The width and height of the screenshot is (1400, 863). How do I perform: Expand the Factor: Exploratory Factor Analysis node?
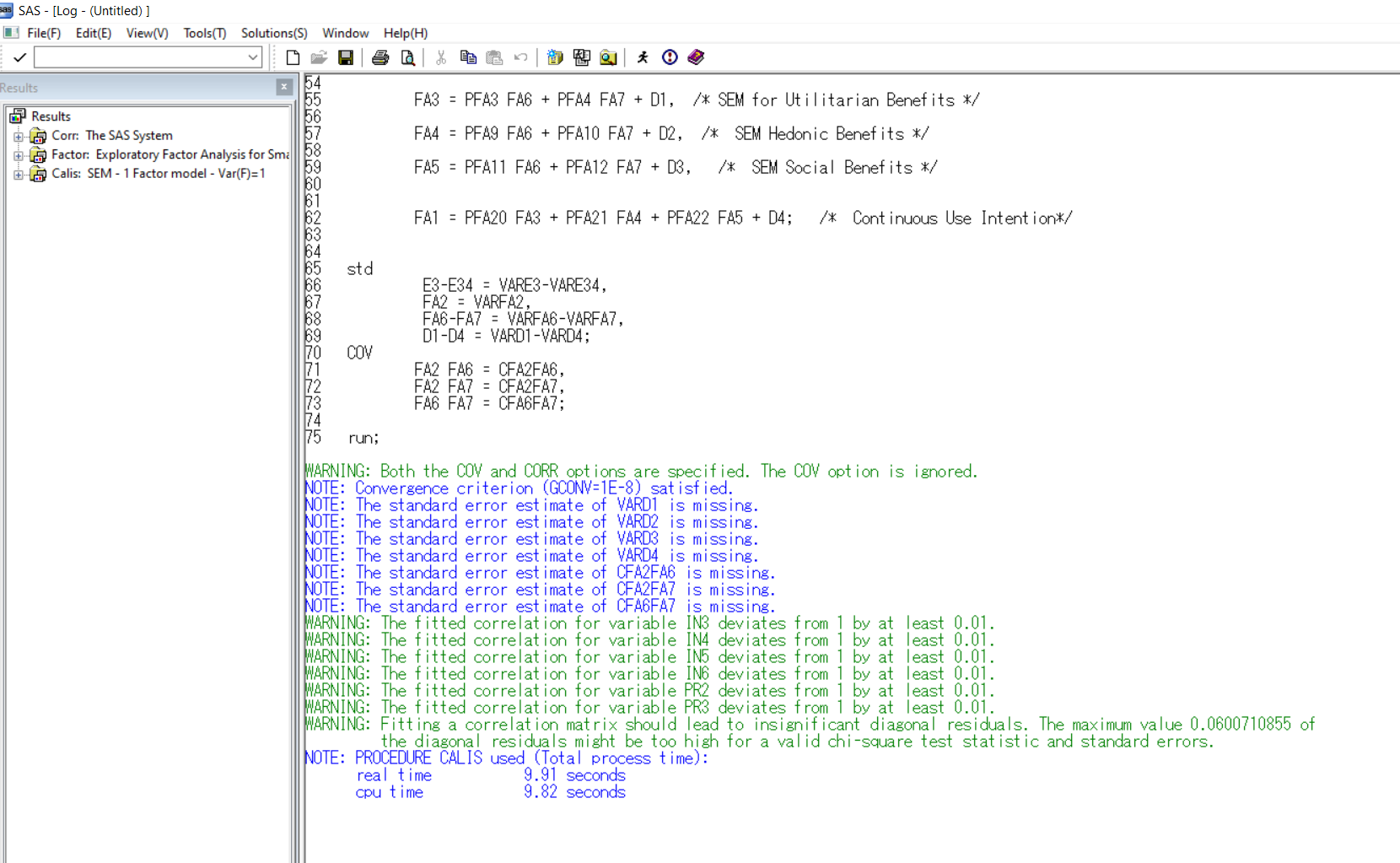pyautogui.click(x=18, y=155)
